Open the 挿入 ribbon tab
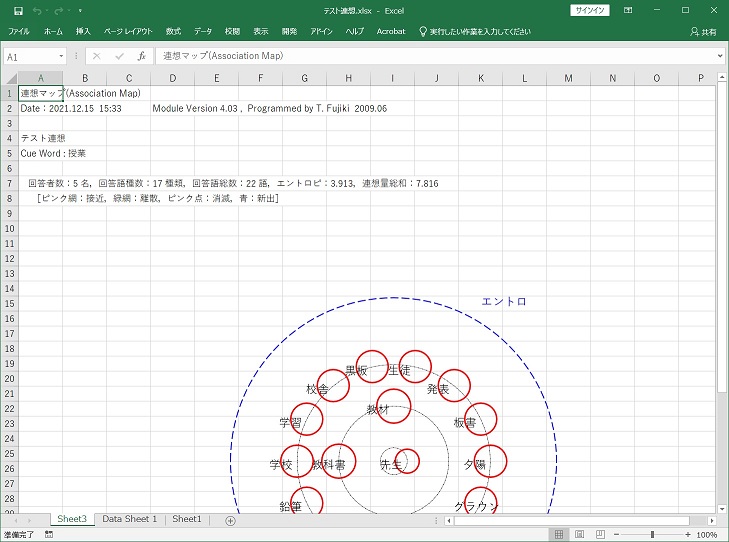 point(83,32)
